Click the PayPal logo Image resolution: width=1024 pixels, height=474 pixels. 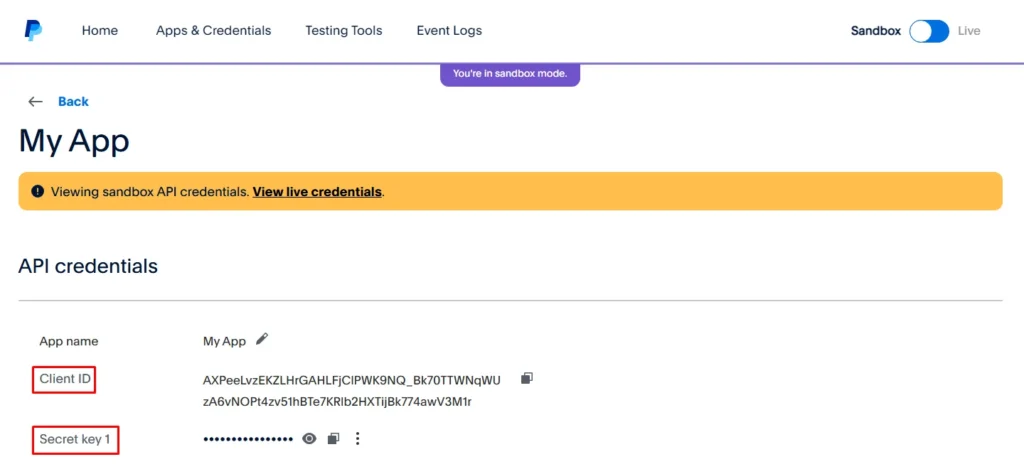(x=33, y=30)
